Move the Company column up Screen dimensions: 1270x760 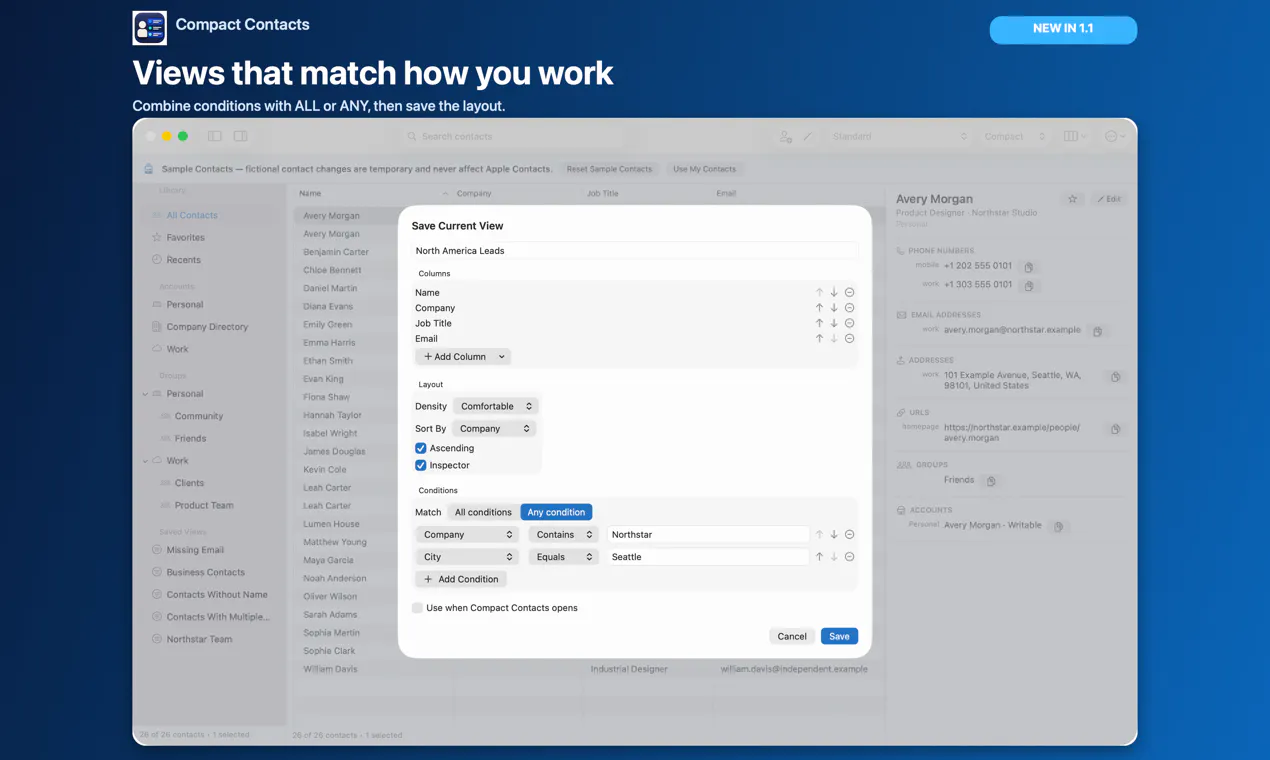click(x=819, y=308)
